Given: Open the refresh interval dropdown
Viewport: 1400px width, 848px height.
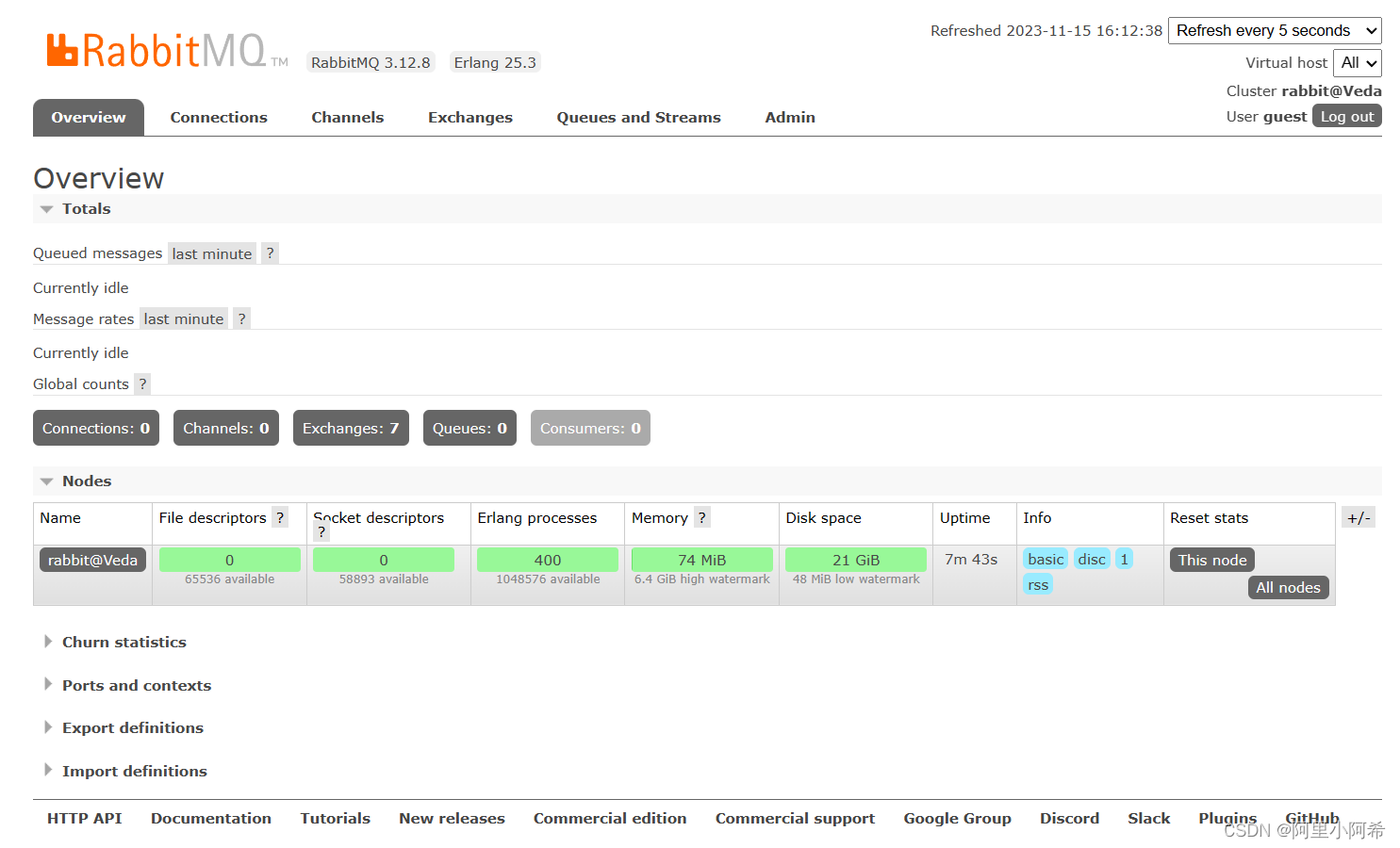Looking at the screenshot, I should [x=1275, y=30].
